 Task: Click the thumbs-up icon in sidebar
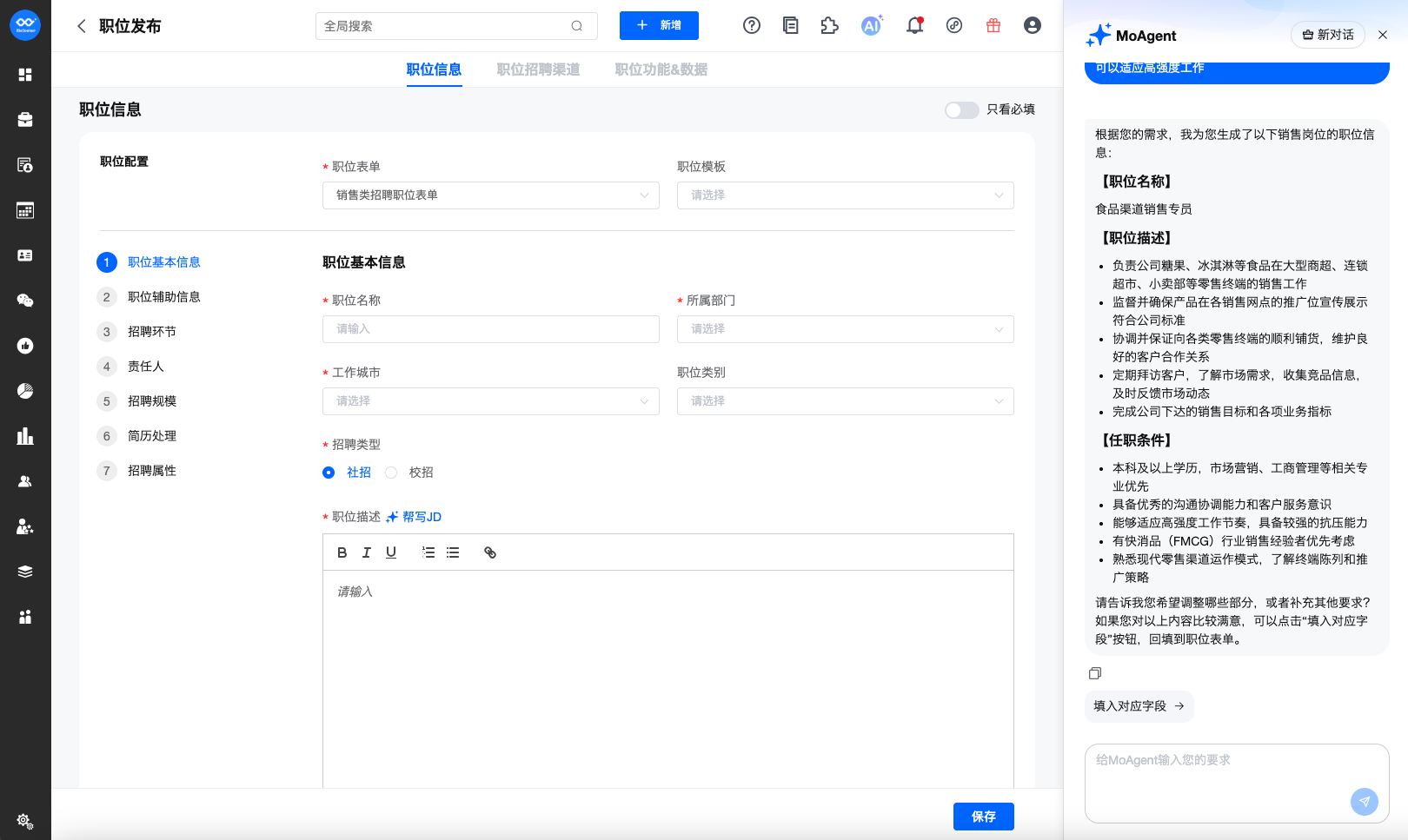25,346
